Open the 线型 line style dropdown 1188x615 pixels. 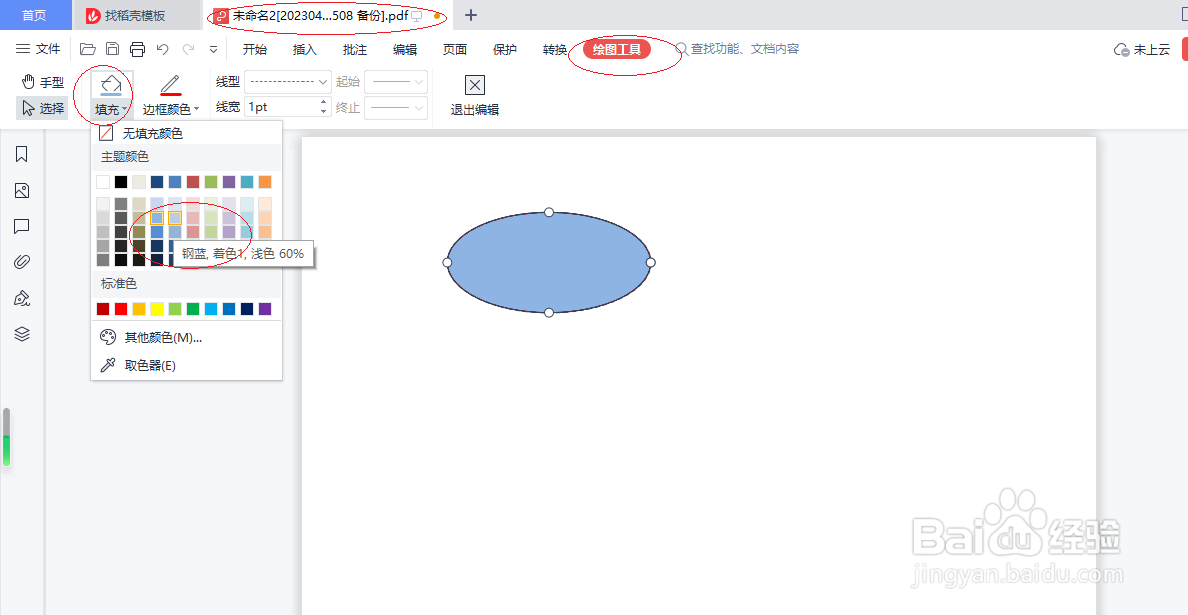click(287, 82)
